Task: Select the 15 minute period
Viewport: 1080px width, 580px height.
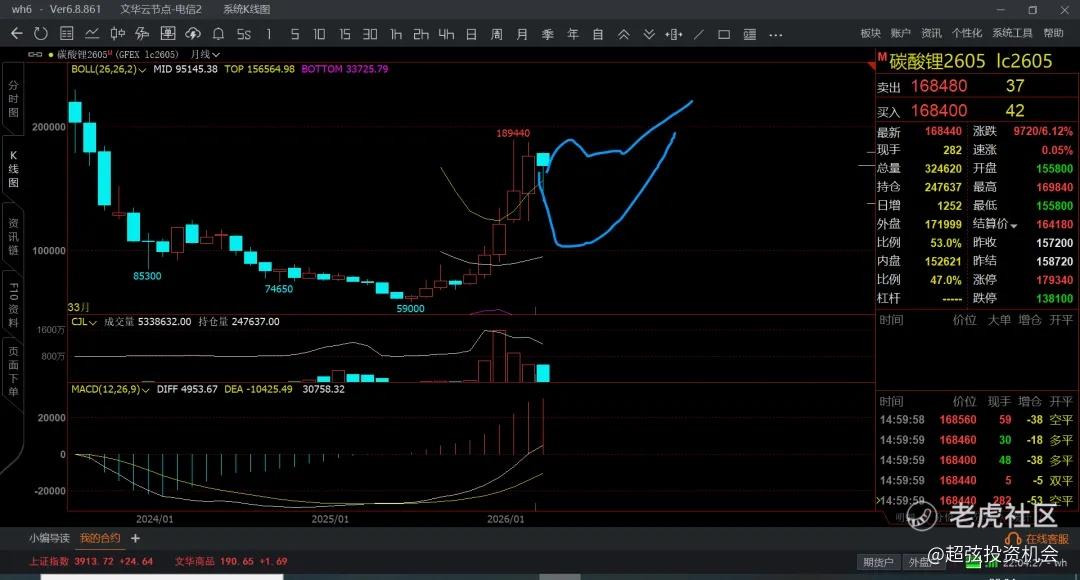Action: click(x=344, y=34)
